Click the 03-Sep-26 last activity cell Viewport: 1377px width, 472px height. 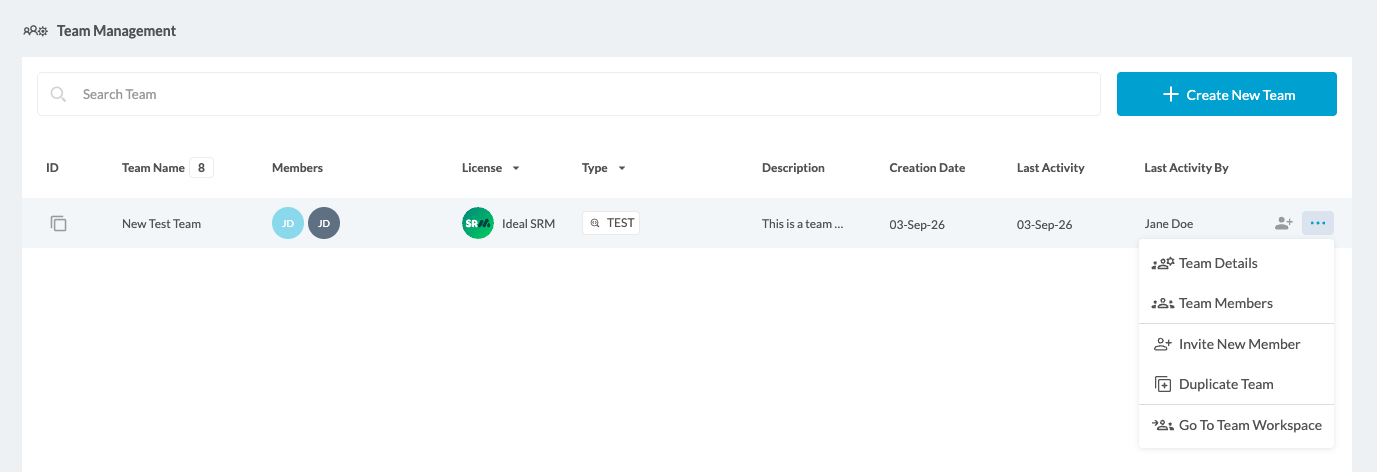(x=1045, y=224)
